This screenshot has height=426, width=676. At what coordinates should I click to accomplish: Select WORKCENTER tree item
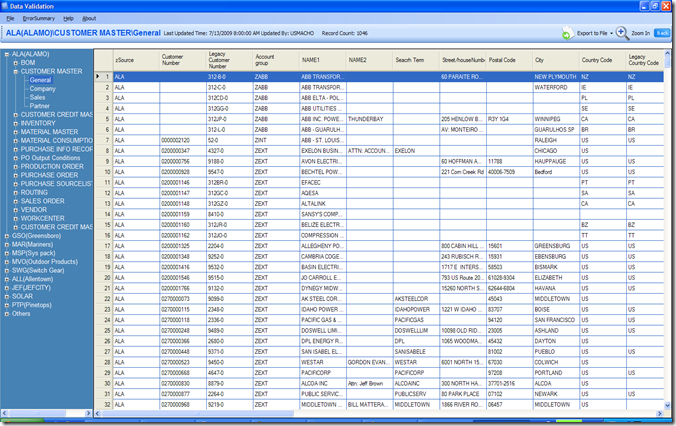coord(43,218)
